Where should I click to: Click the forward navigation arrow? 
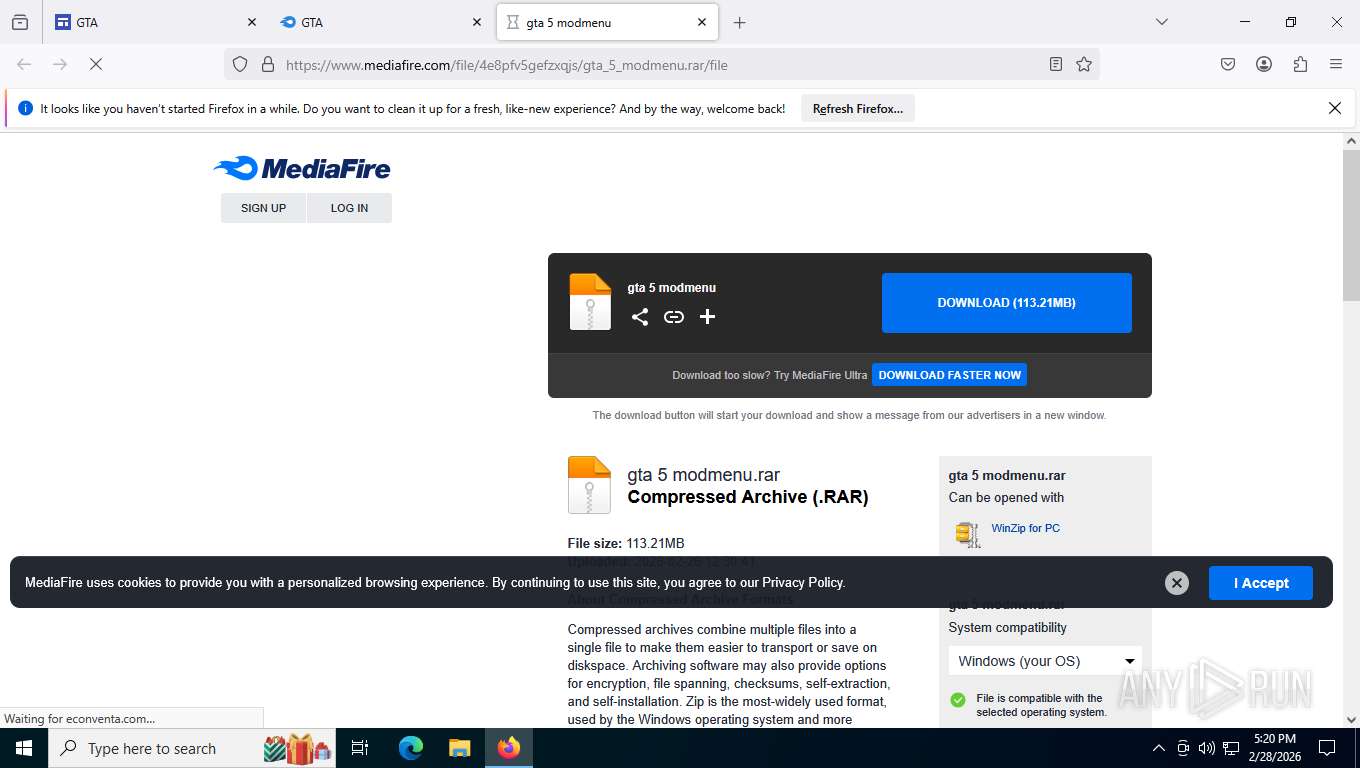tap(60, 64)
